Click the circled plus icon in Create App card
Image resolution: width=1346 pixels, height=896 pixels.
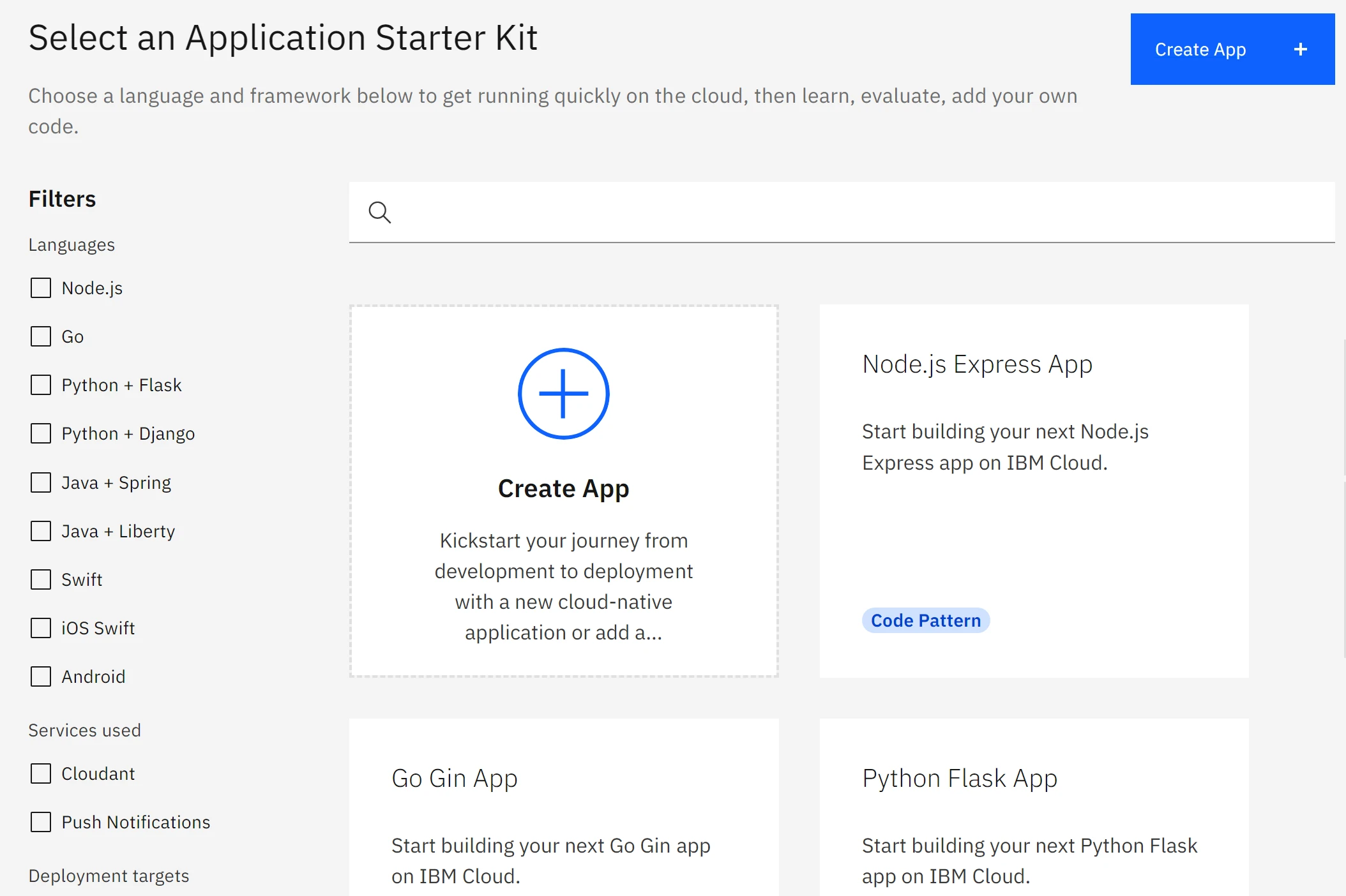click(563, 394)
